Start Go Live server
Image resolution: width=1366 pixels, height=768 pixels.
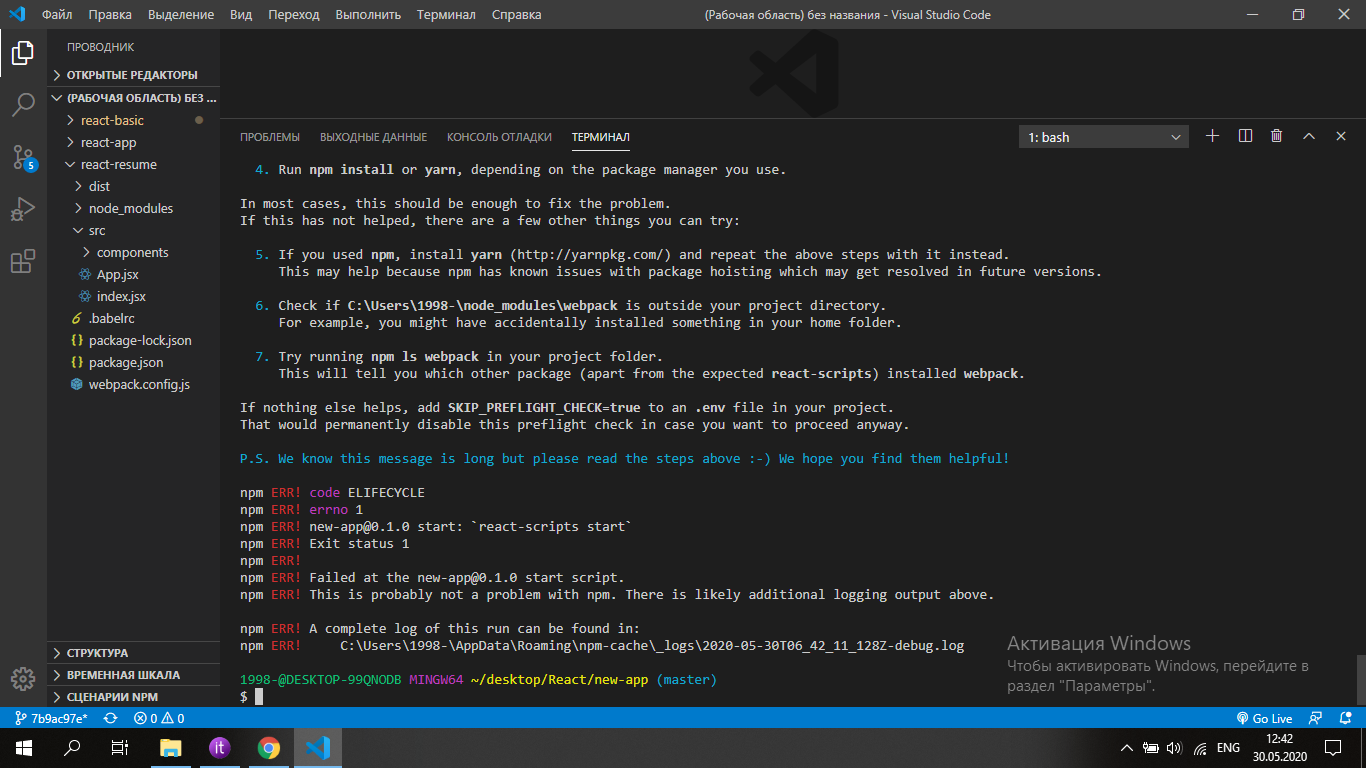click(1265, 718)
